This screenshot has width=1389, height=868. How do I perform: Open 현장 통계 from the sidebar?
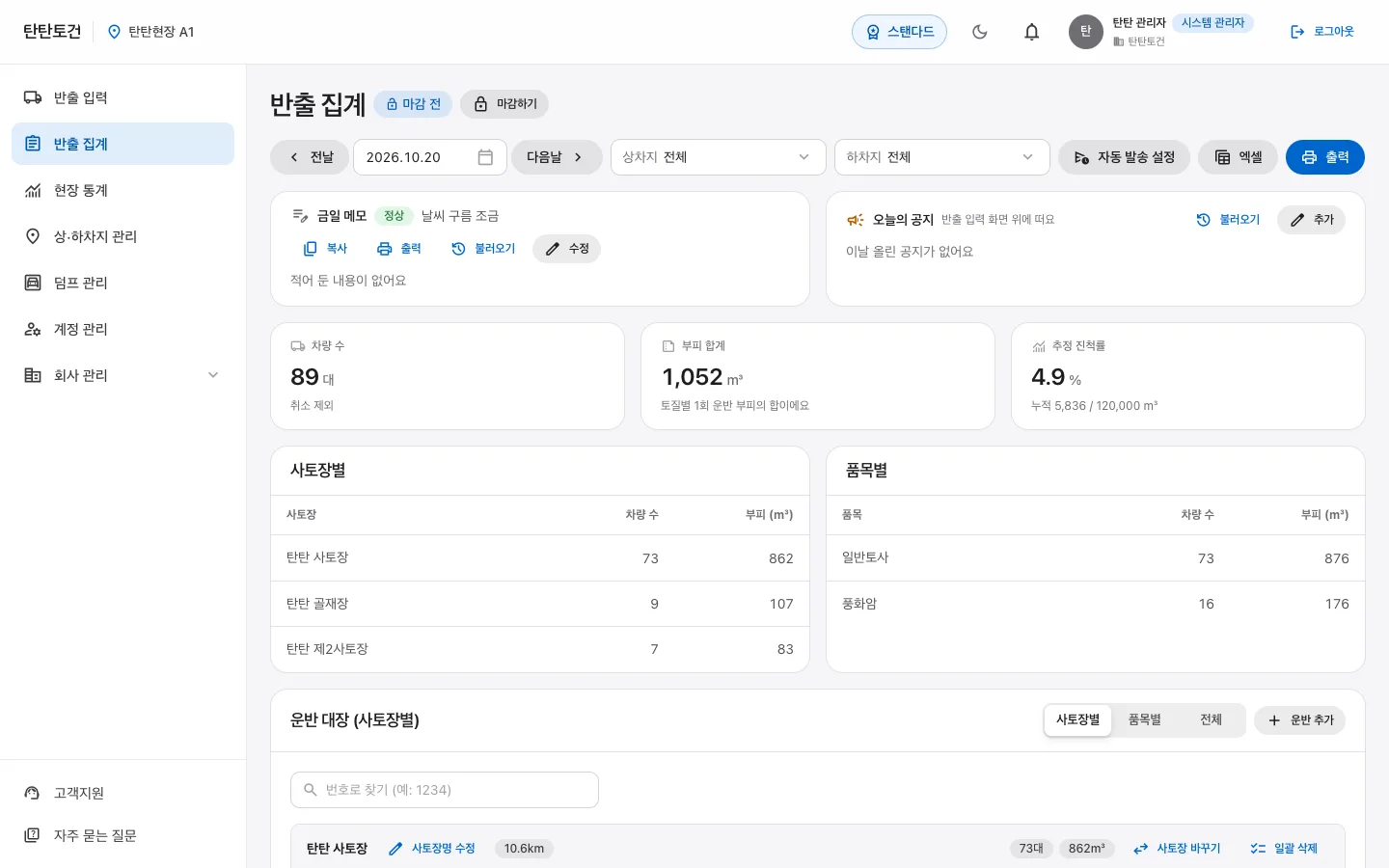tap(123, 190)
